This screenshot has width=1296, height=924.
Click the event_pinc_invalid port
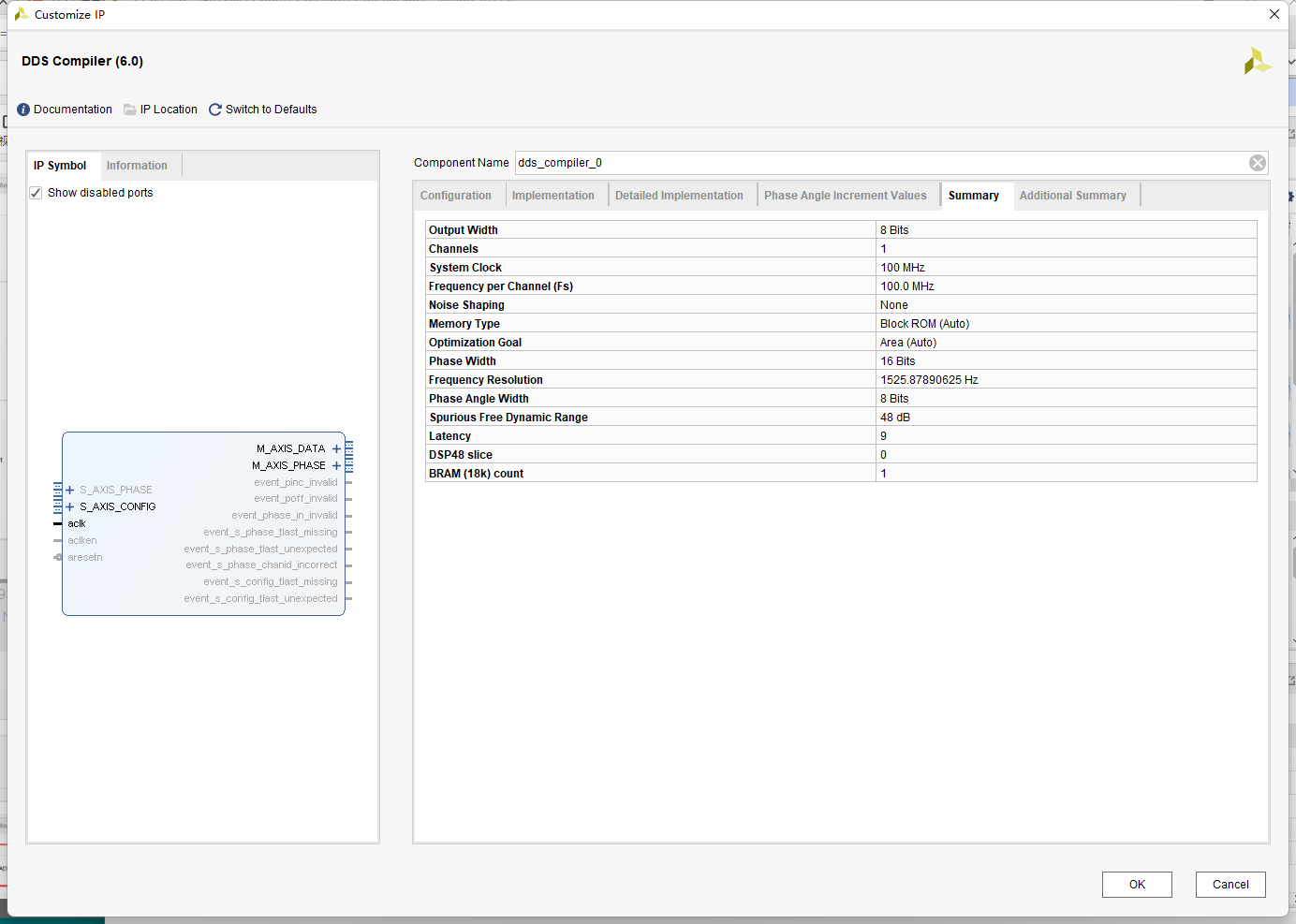point(296,483)
